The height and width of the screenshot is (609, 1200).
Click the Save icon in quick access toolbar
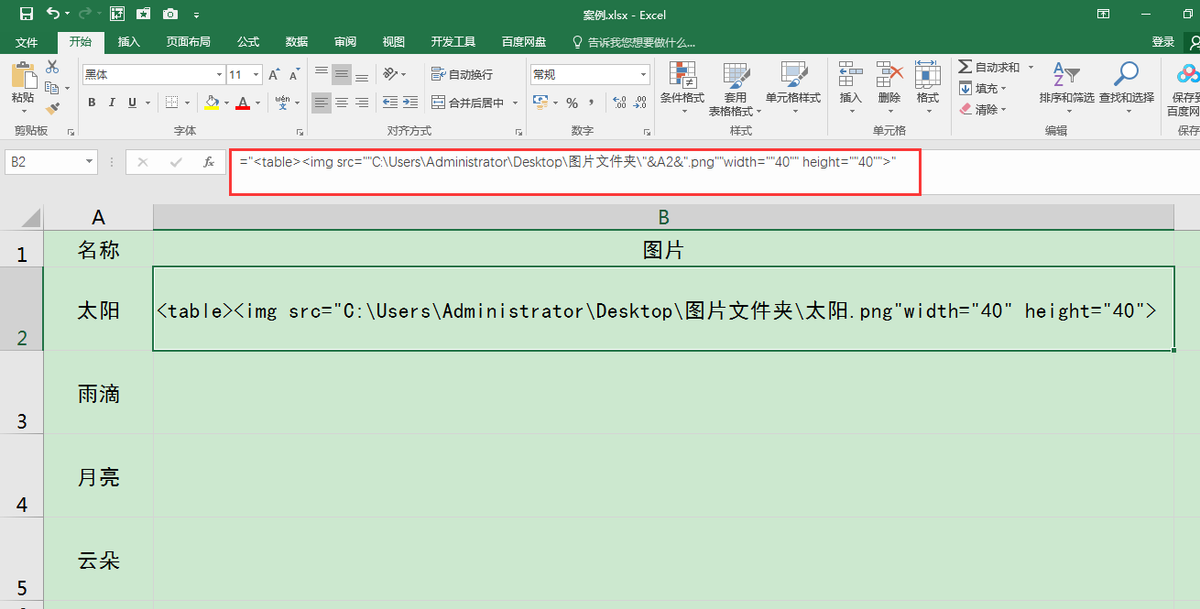(x=27, y=14)
